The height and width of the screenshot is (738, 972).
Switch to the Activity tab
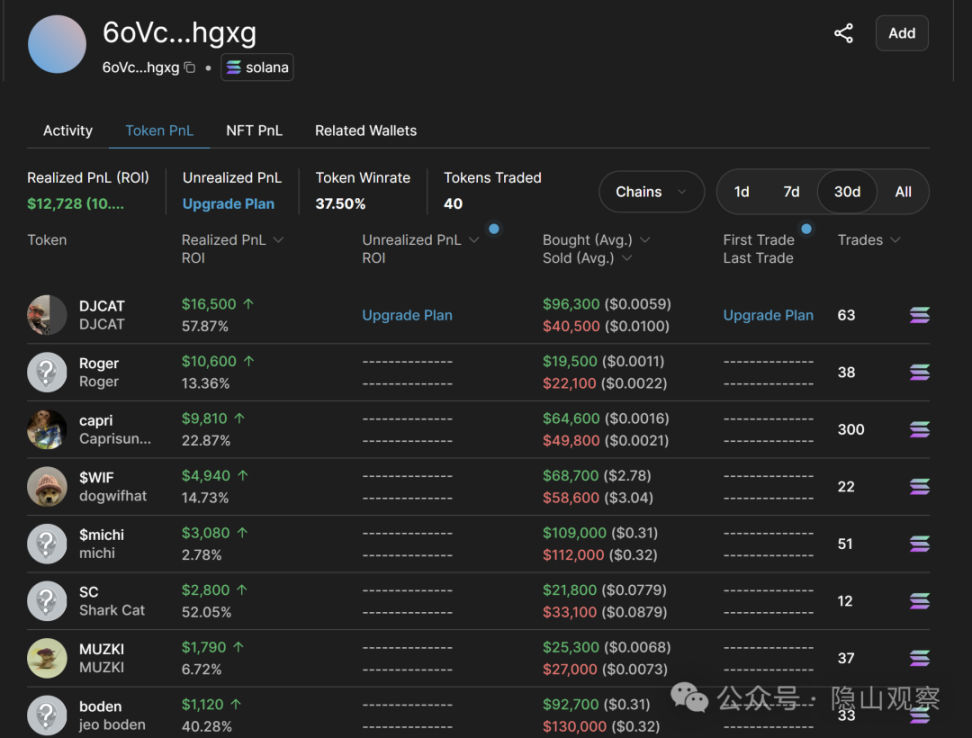click(68, 131)
